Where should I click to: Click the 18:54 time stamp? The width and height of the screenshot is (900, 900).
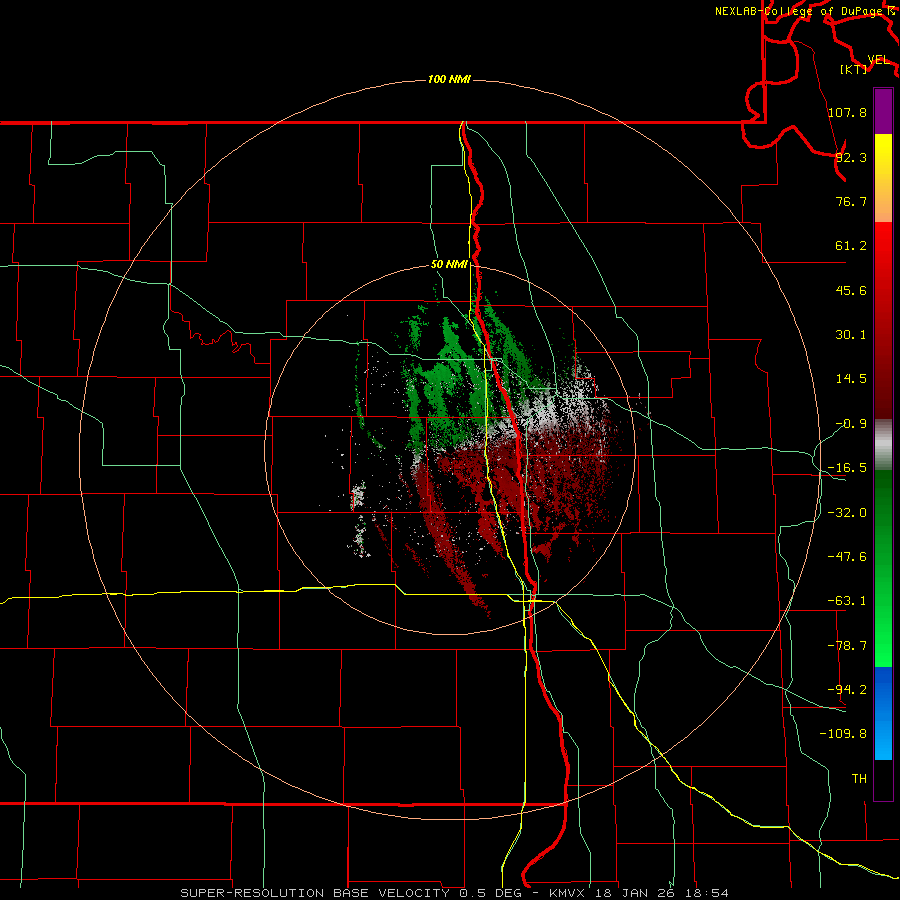708,893
